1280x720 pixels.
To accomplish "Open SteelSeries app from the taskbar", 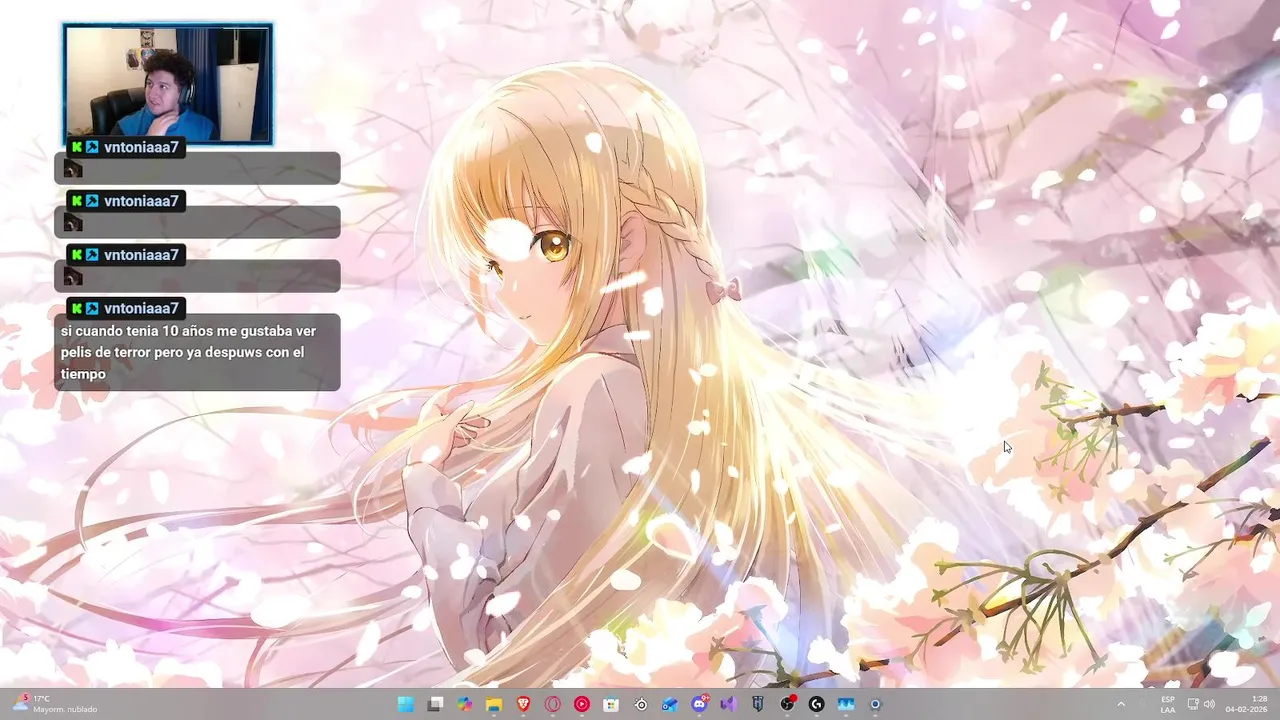I will tap(640, 704).
